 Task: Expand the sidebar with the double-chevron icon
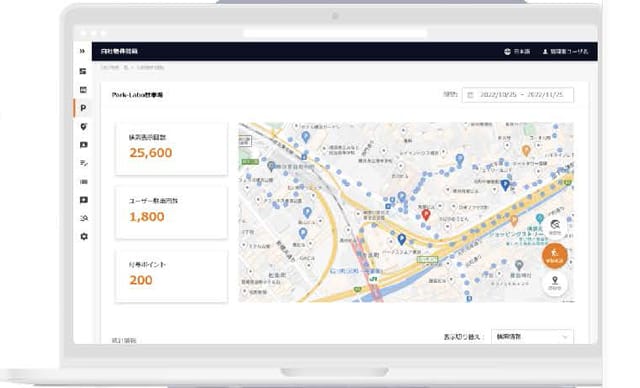pyautogui.click(x=82, y=51)
